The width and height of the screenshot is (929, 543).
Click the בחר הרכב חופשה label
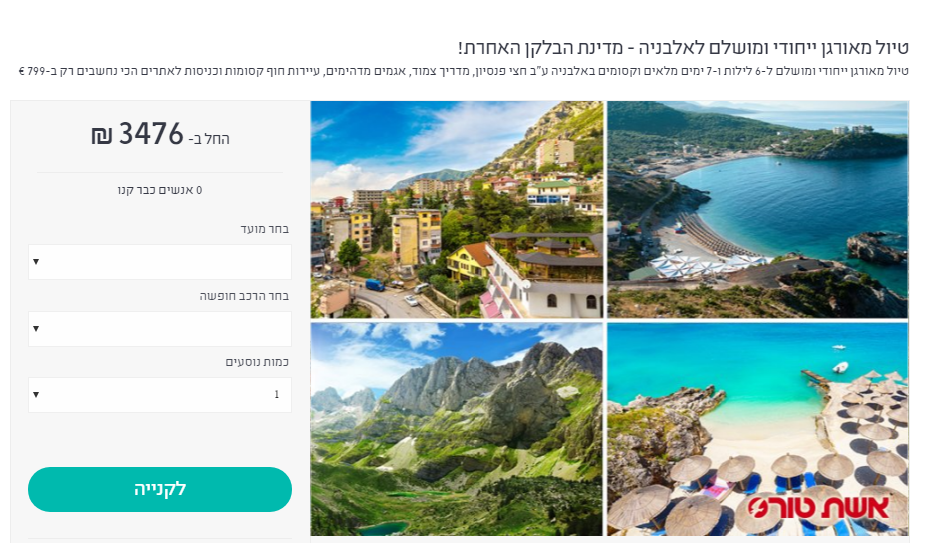[x=244, y=296]
